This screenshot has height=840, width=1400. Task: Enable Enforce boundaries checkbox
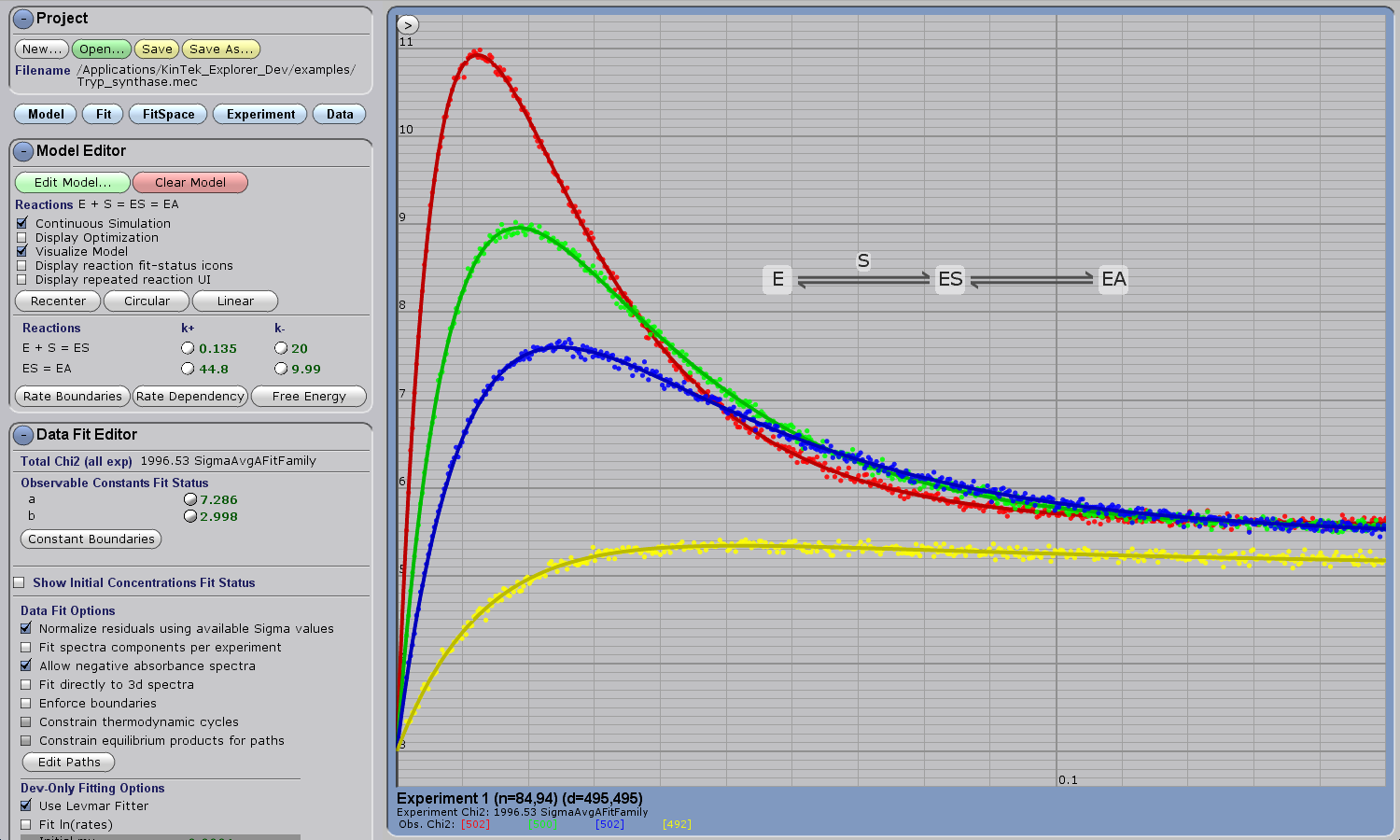26,703
